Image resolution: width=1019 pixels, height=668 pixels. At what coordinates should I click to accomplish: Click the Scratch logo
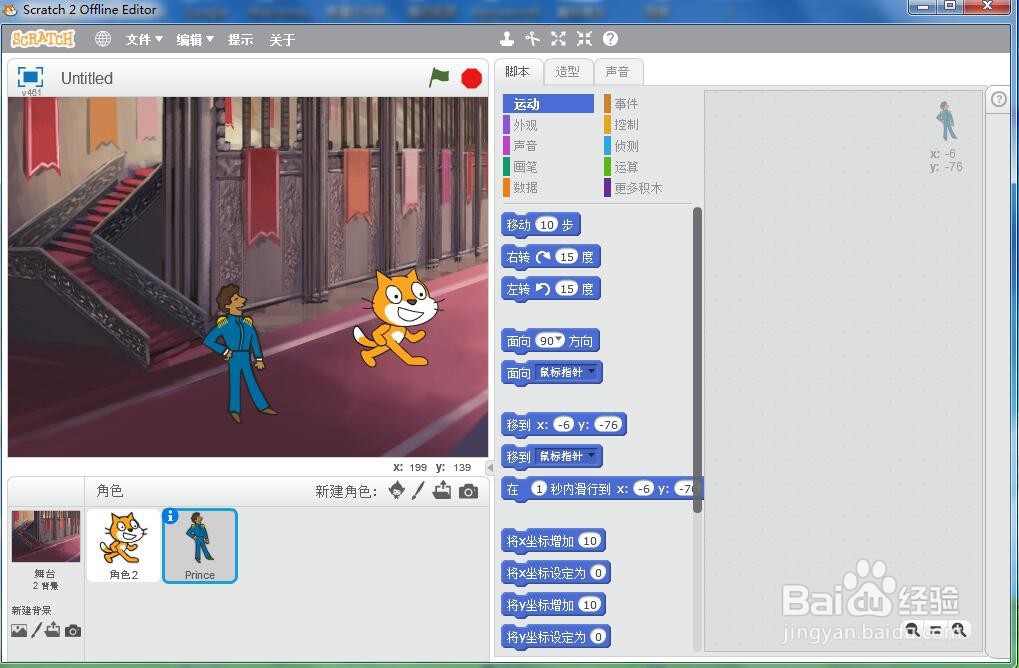tap(43, 39)
